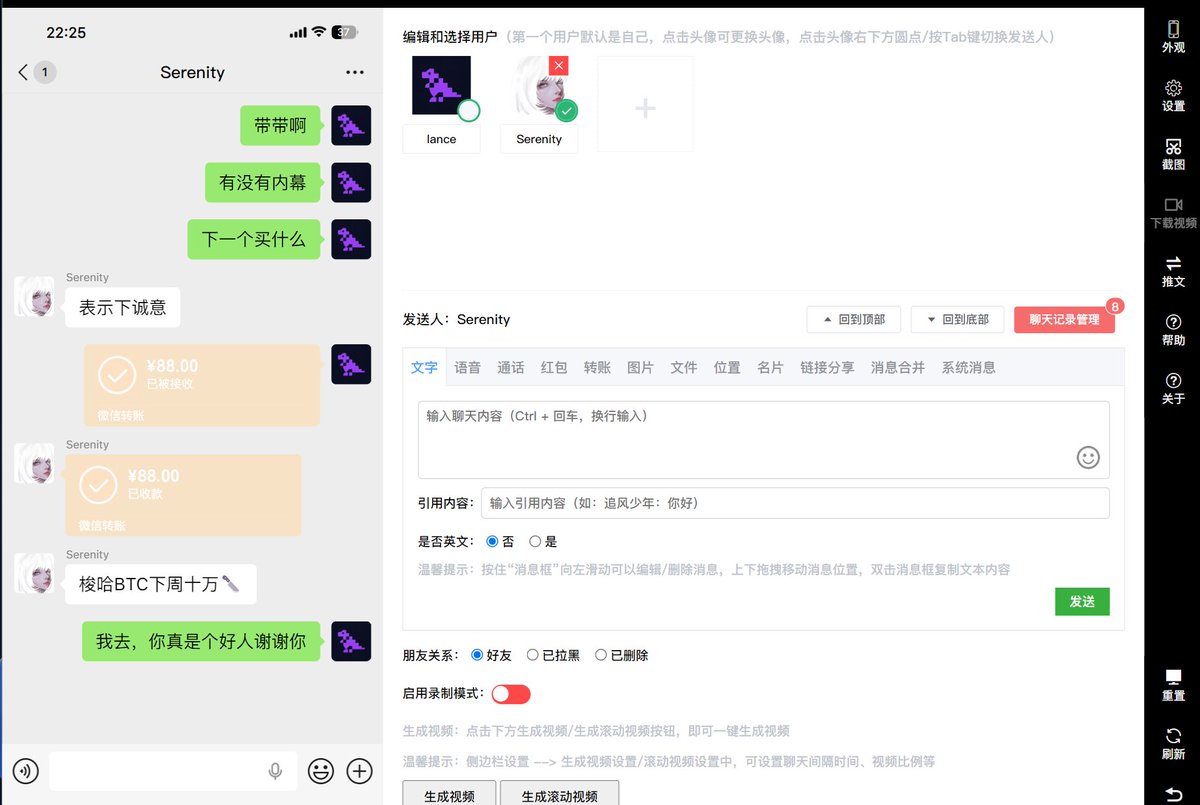Toggle the 启用录制模式 switch

[x=510, y=694]
